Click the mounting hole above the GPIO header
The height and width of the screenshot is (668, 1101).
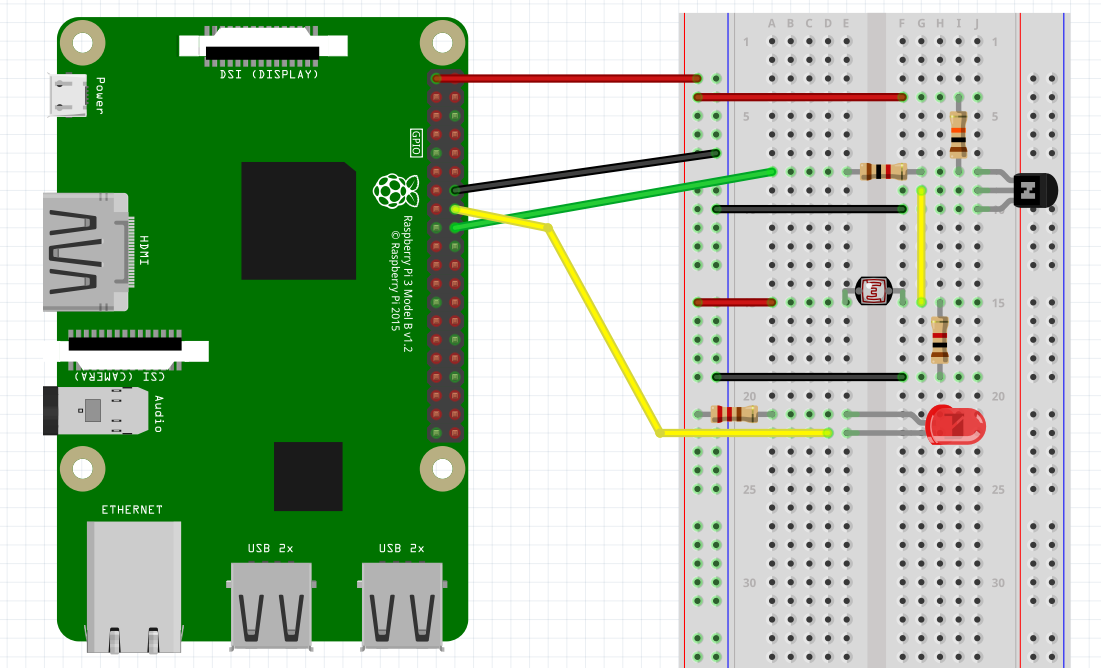[442, 42]
